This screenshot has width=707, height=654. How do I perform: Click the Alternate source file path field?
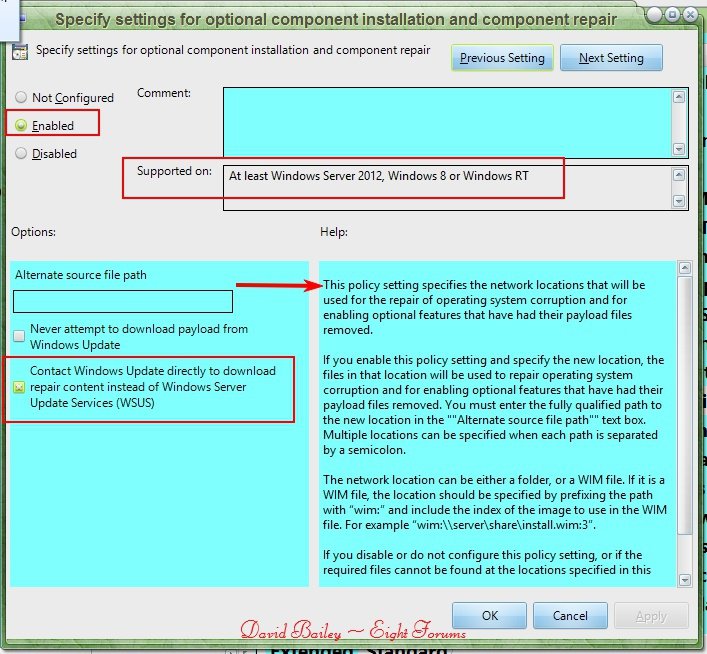(x=123, y=301)
